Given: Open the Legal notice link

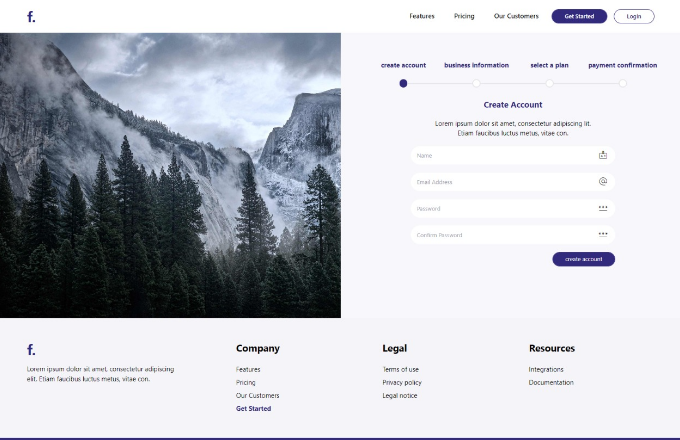Looking at the screenshot, I should [399, 395].
